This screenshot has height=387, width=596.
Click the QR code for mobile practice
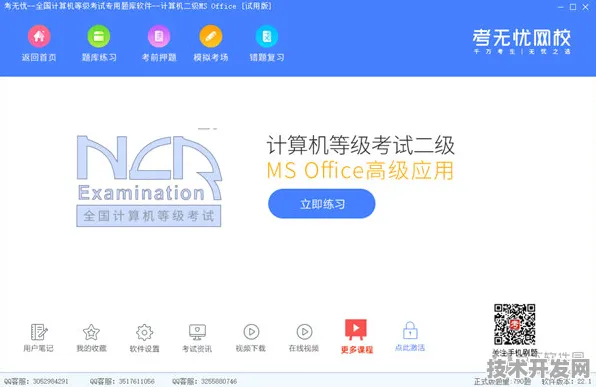pyautogui.click(x=515, y=324)
